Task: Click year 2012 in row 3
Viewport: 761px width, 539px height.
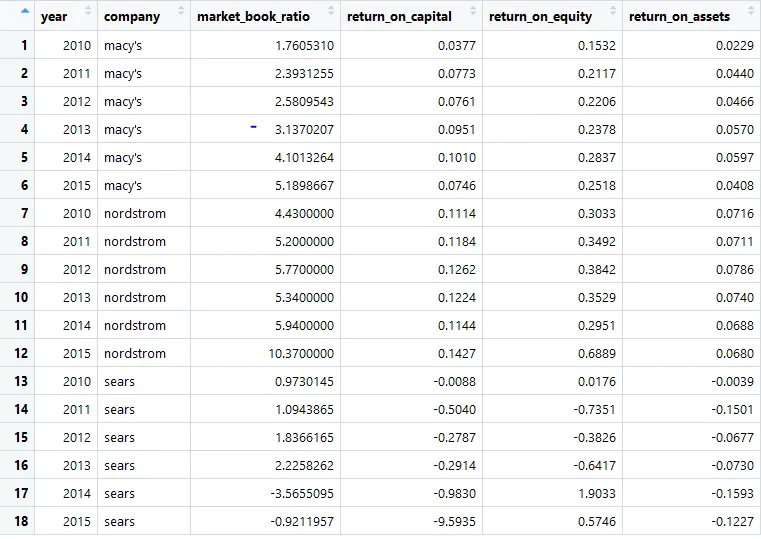Action: click(77, 101)
